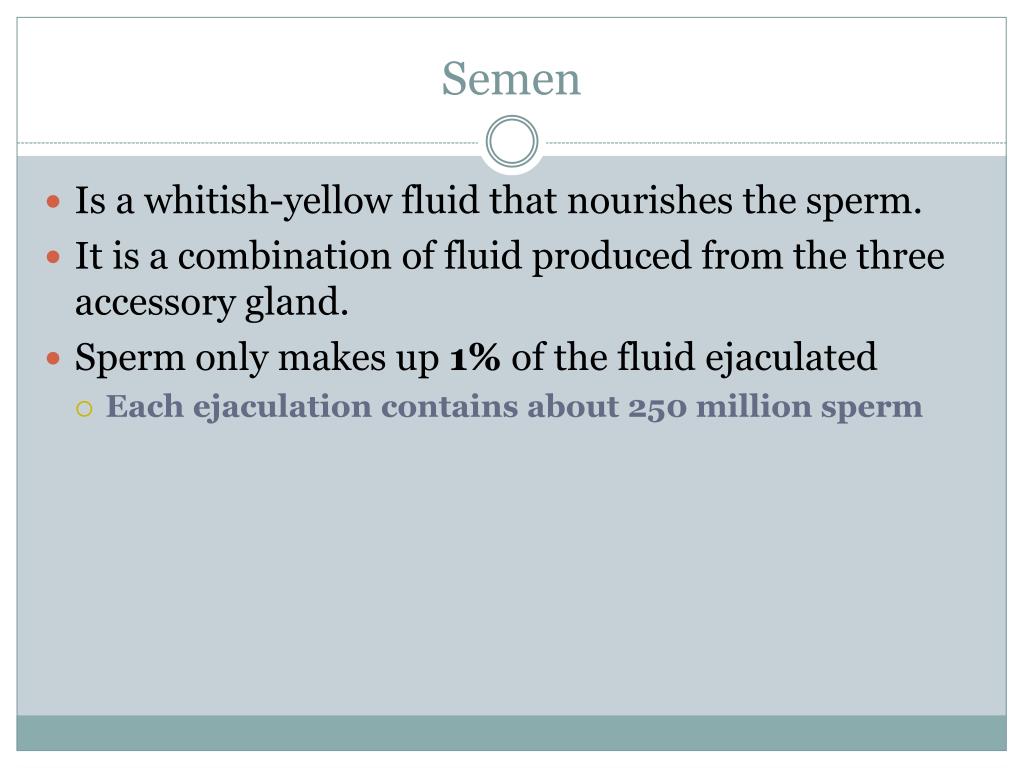Screen dimensions: 1024x768
Task: Click the teal footer bar of the slide
Action: coord(511,733)
